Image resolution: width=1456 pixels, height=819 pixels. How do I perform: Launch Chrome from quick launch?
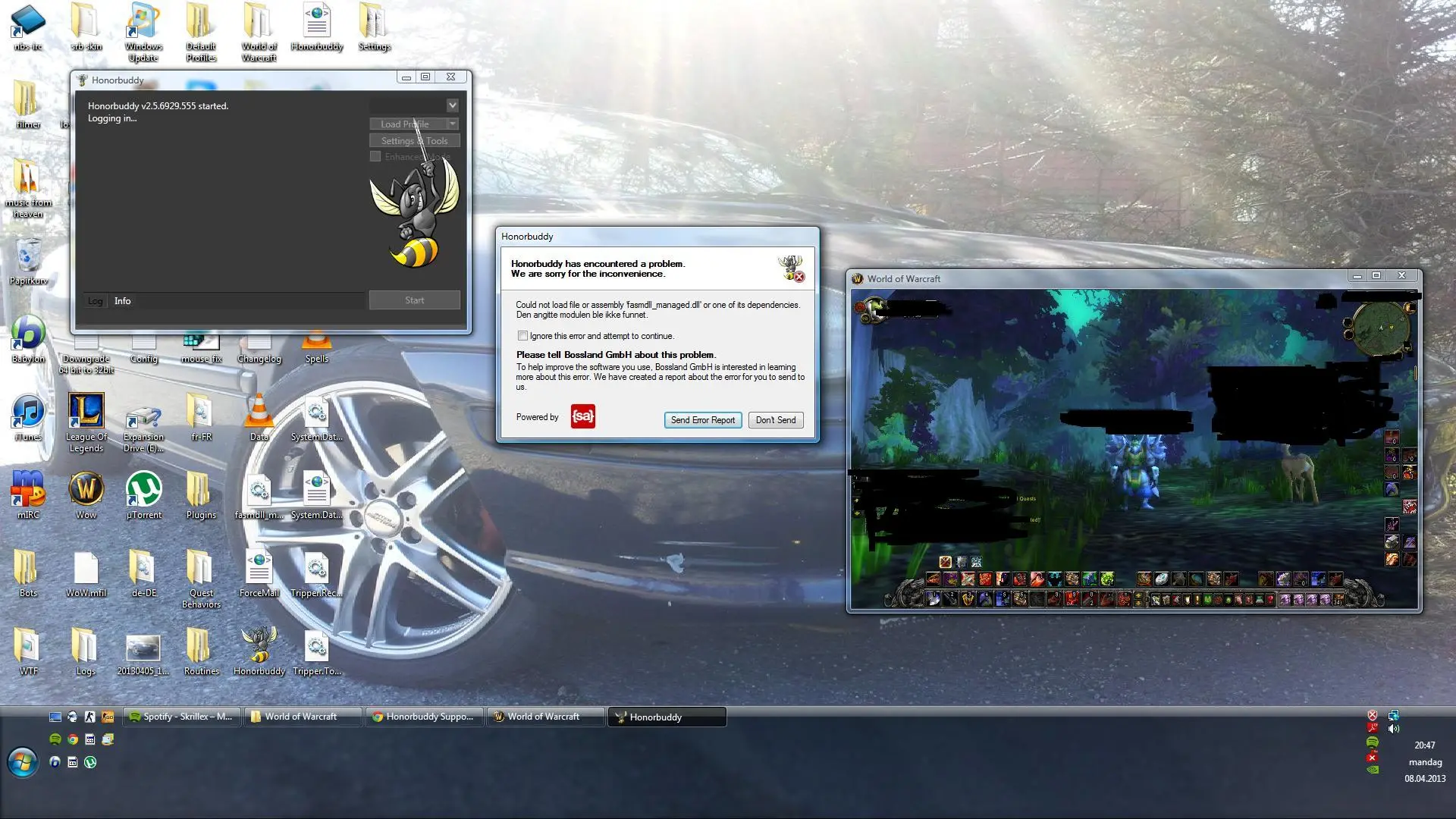[x=73, y=739]
